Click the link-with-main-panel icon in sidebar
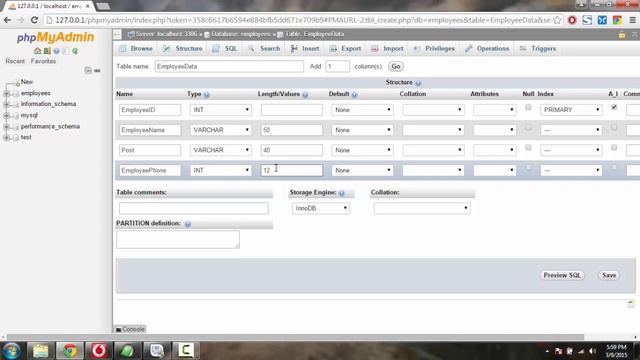640x360 pixels. coord(97,70)
